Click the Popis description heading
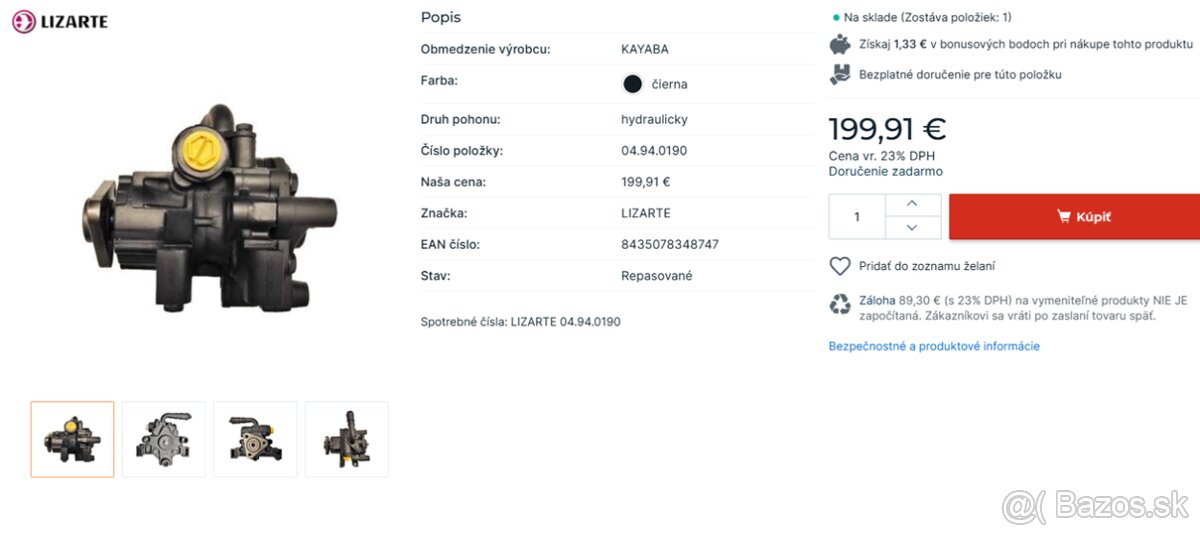The image size is (1200, 535). pos(441,17)
